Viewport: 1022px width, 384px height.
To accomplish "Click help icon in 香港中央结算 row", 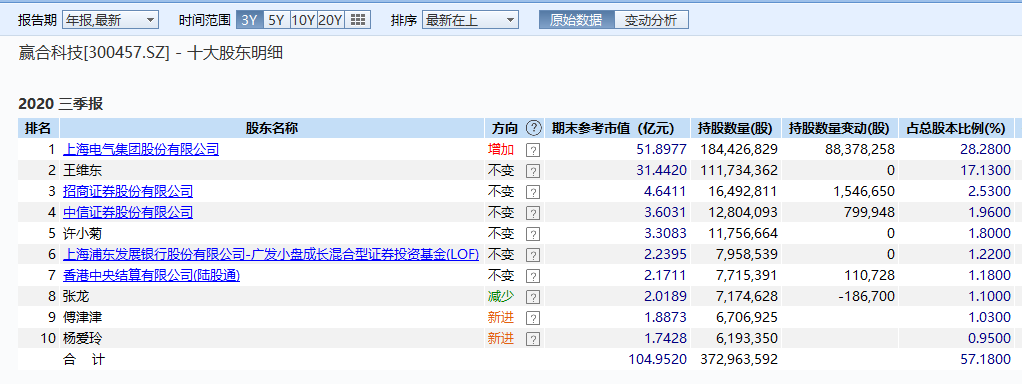I will coord(533,276).
